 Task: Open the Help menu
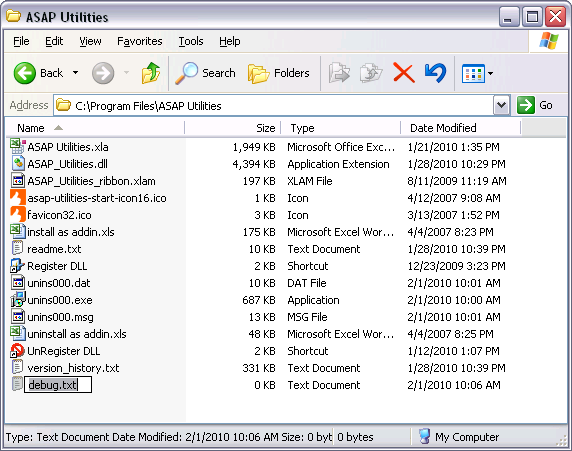tap(229, 41)
